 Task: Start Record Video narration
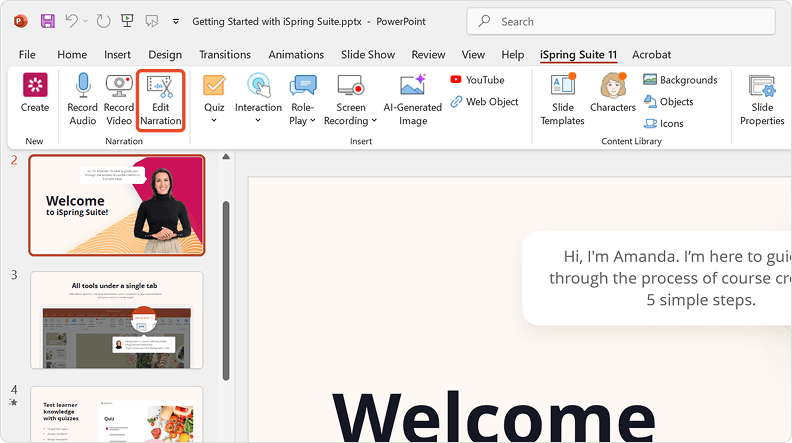click(x=119, y=99)
